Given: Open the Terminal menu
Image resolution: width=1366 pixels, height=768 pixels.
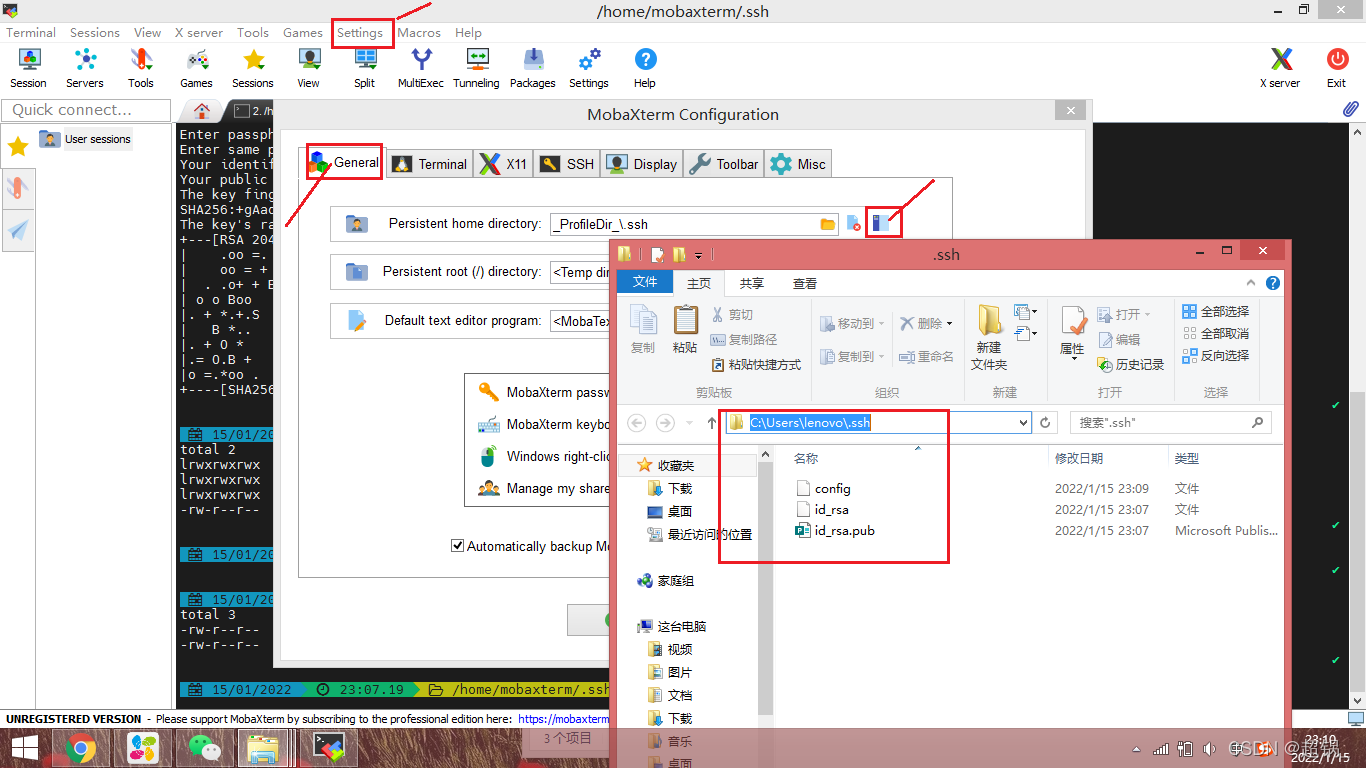Looking at the screenshot, I should (x=31, y=32).
